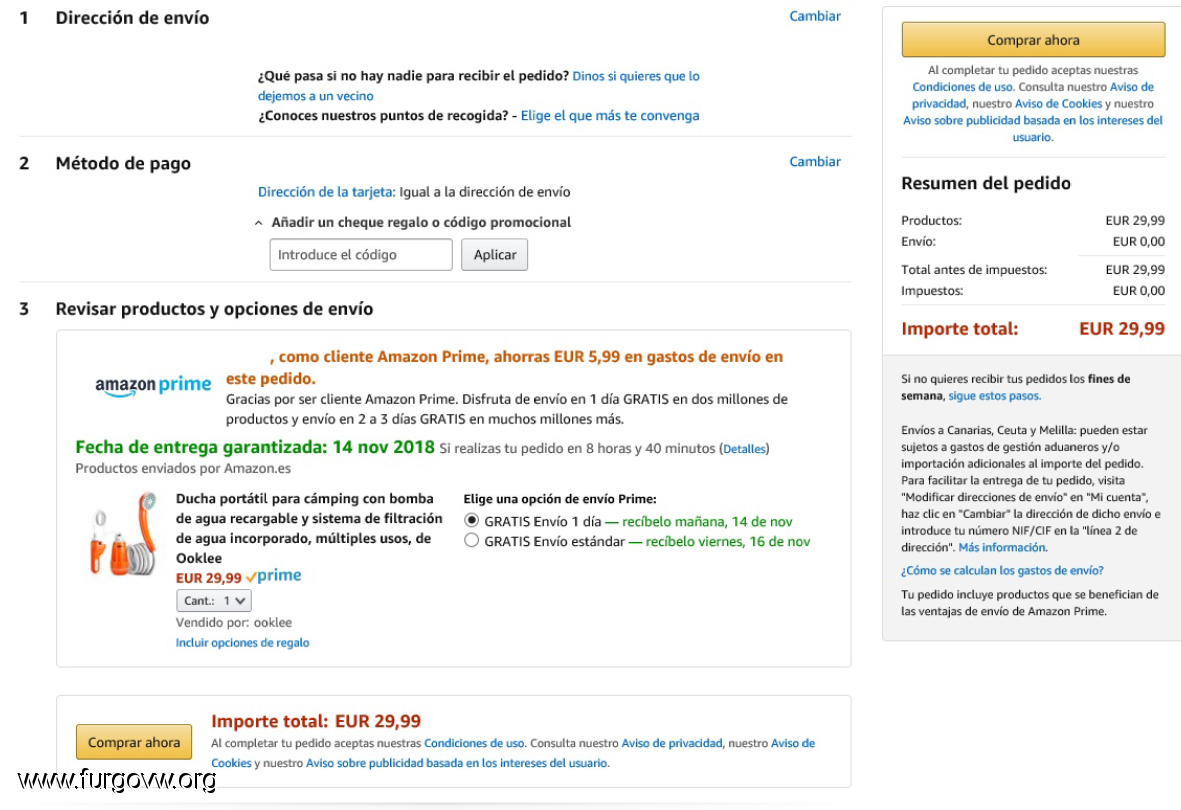Open Más información about NIF/CIF

[x=1002, y=547]
